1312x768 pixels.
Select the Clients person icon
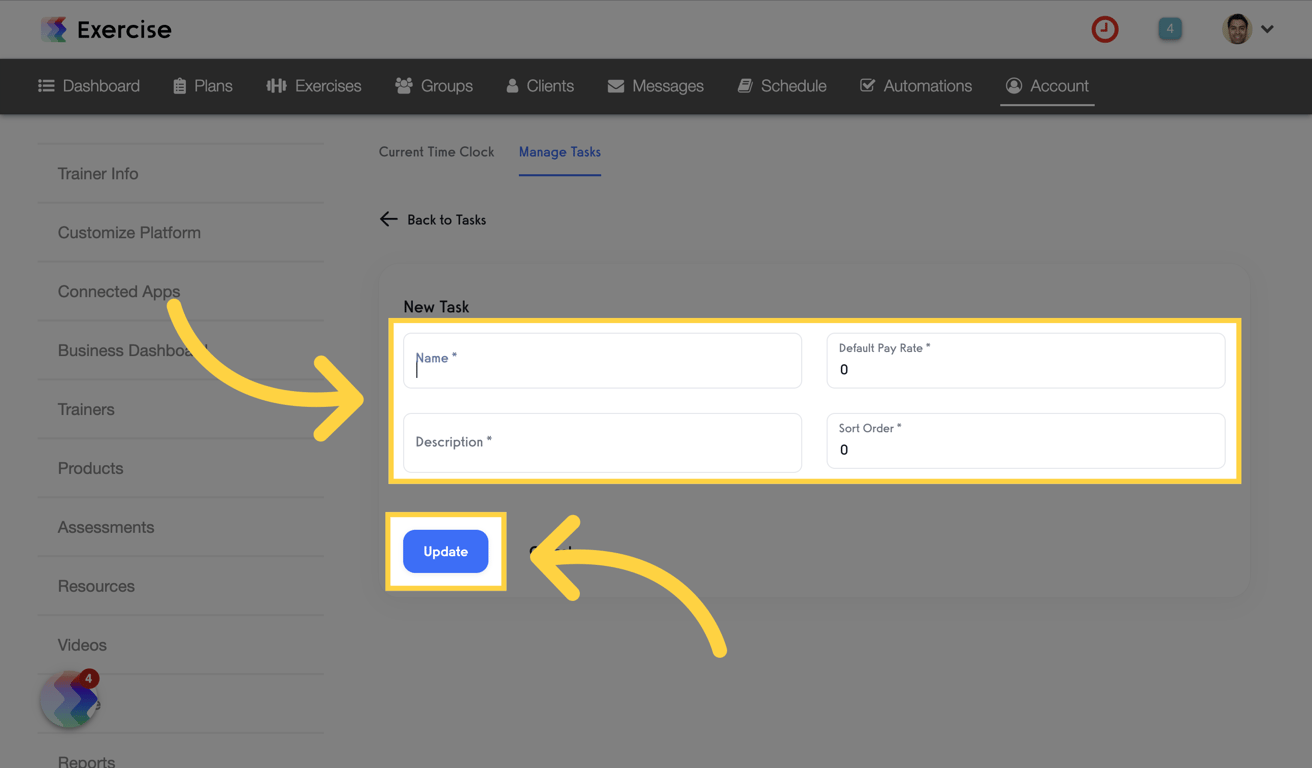coord(512,86)
